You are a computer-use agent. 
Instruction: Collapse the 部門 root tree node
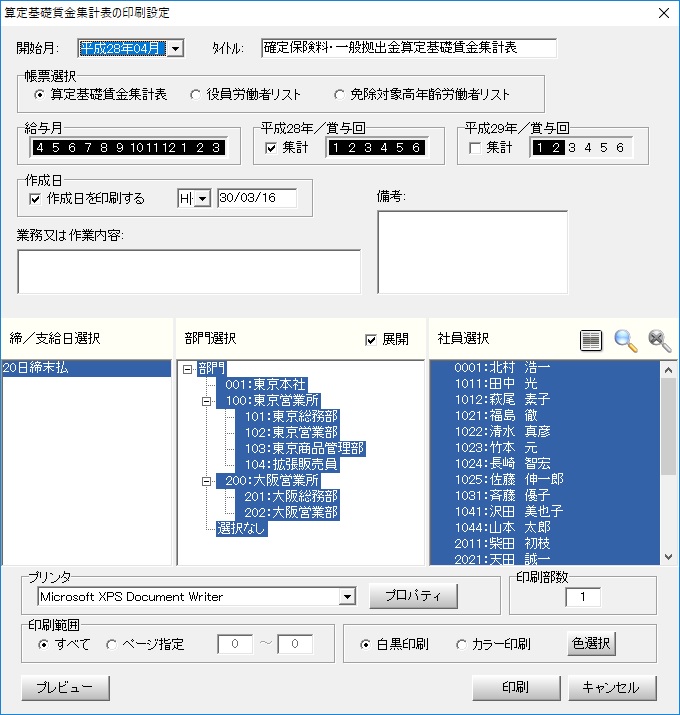click(187, 369)
